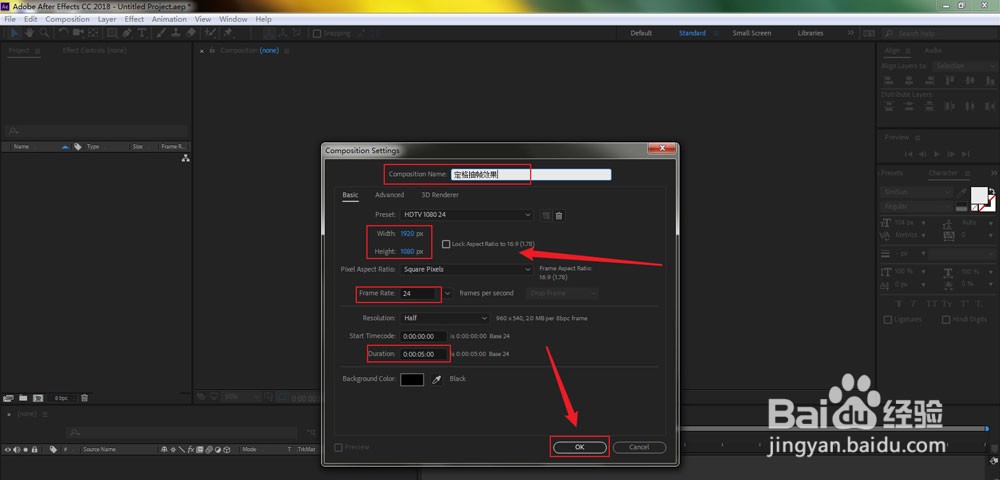This screenshot has width=1000, height=480.
Task: Click the timeline audio speaker column switch
Action: click(17, 449)
